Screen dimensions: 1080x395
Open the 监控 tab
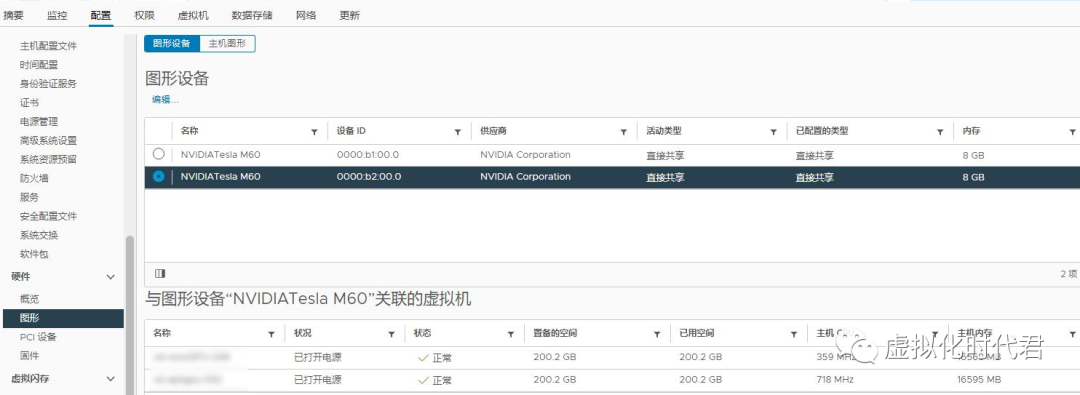[57, 15]
